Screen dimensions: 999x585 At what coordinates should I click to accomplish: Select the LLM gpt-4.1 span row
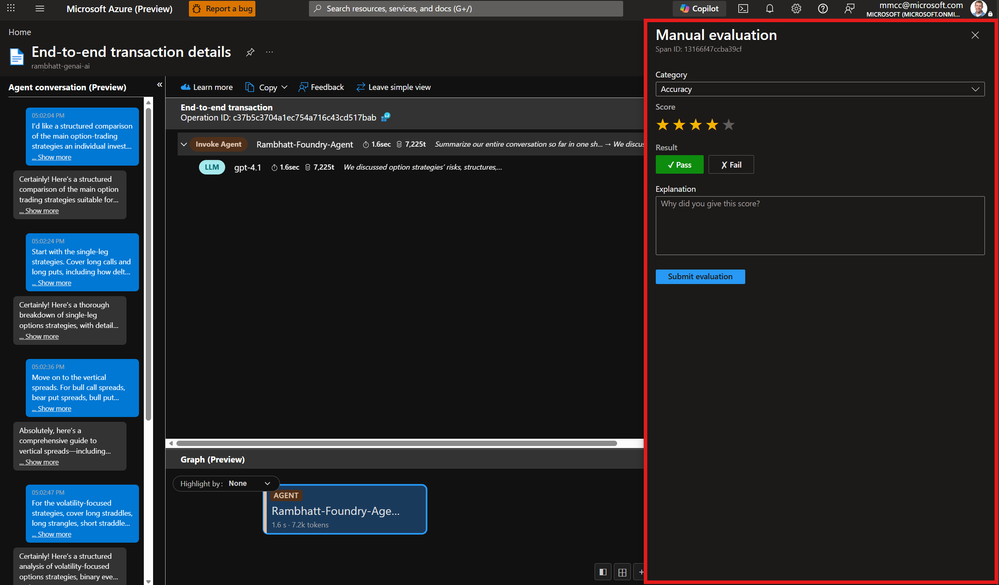410,168
